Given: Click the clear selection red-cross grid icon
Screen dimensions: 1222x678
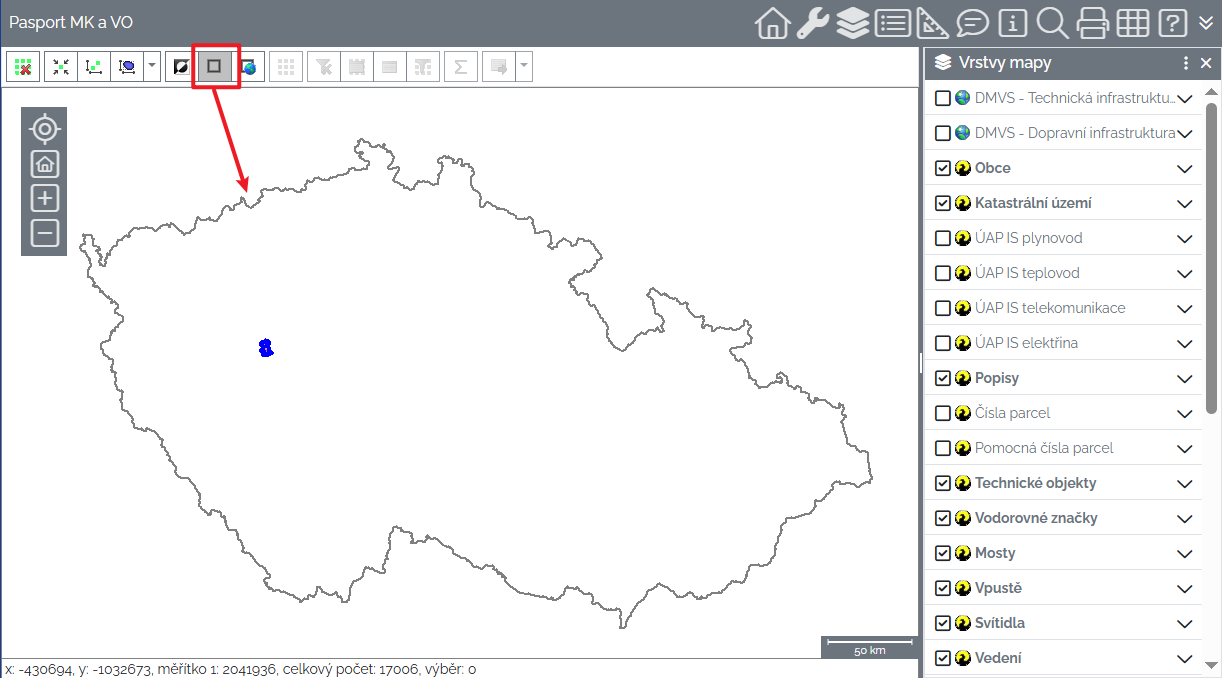Looking at the screenshot, I should click(x=23, y=67).
